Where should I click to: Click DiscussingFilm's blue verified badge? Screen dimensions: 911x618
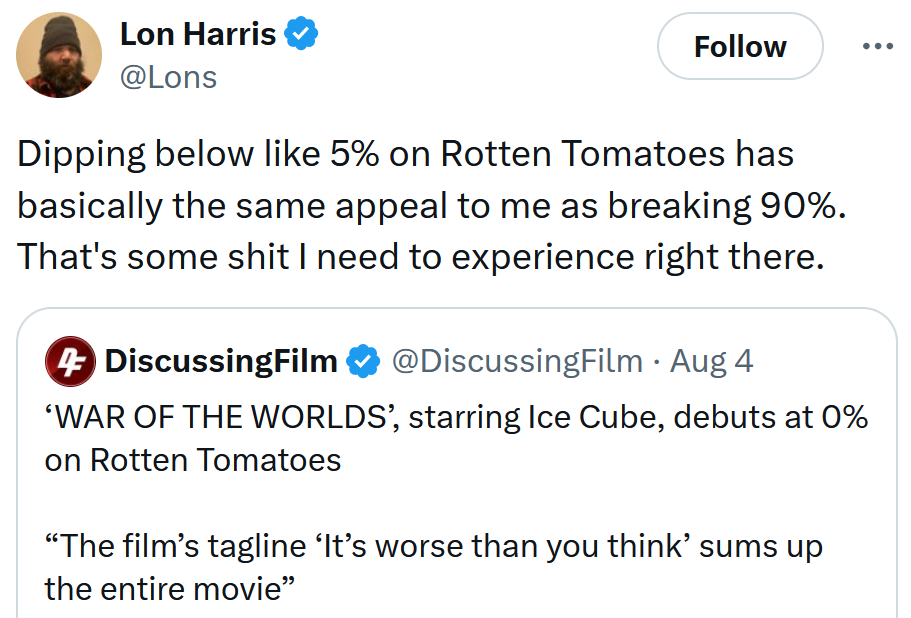[x=363, y=361]
